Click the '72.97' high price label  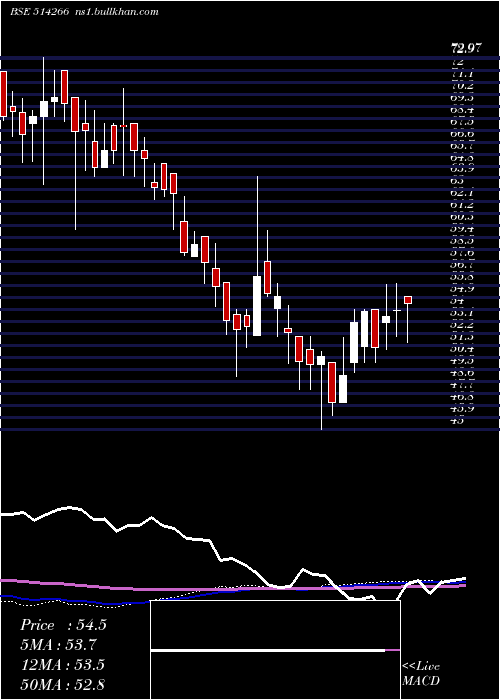(x=466, y=48)
